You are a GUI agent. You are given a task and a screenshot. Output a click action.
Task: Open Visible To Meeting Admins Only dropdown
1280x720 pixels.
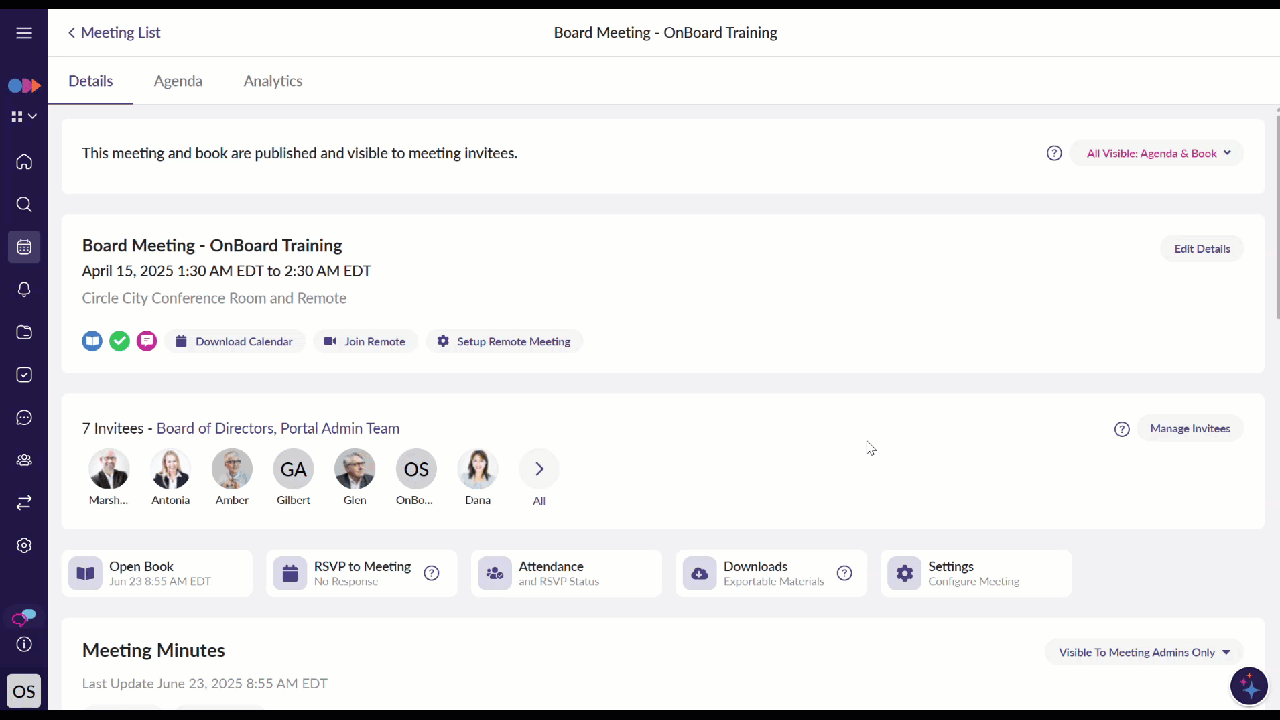coord(1144,652)
